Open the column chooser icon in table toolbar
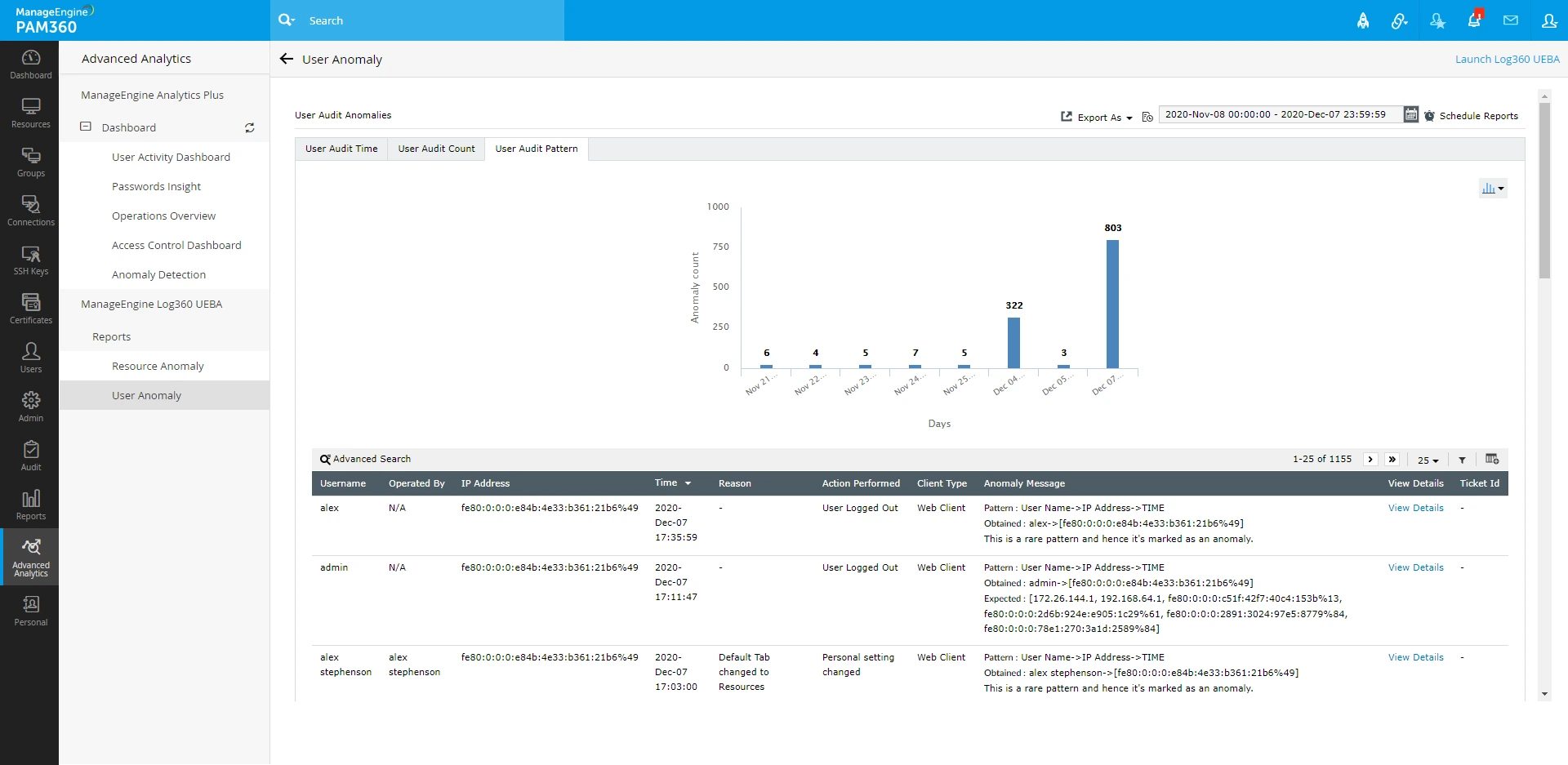Image resolution: width=1568 pixels, height=765 pixels. [x=1493, y=460]
